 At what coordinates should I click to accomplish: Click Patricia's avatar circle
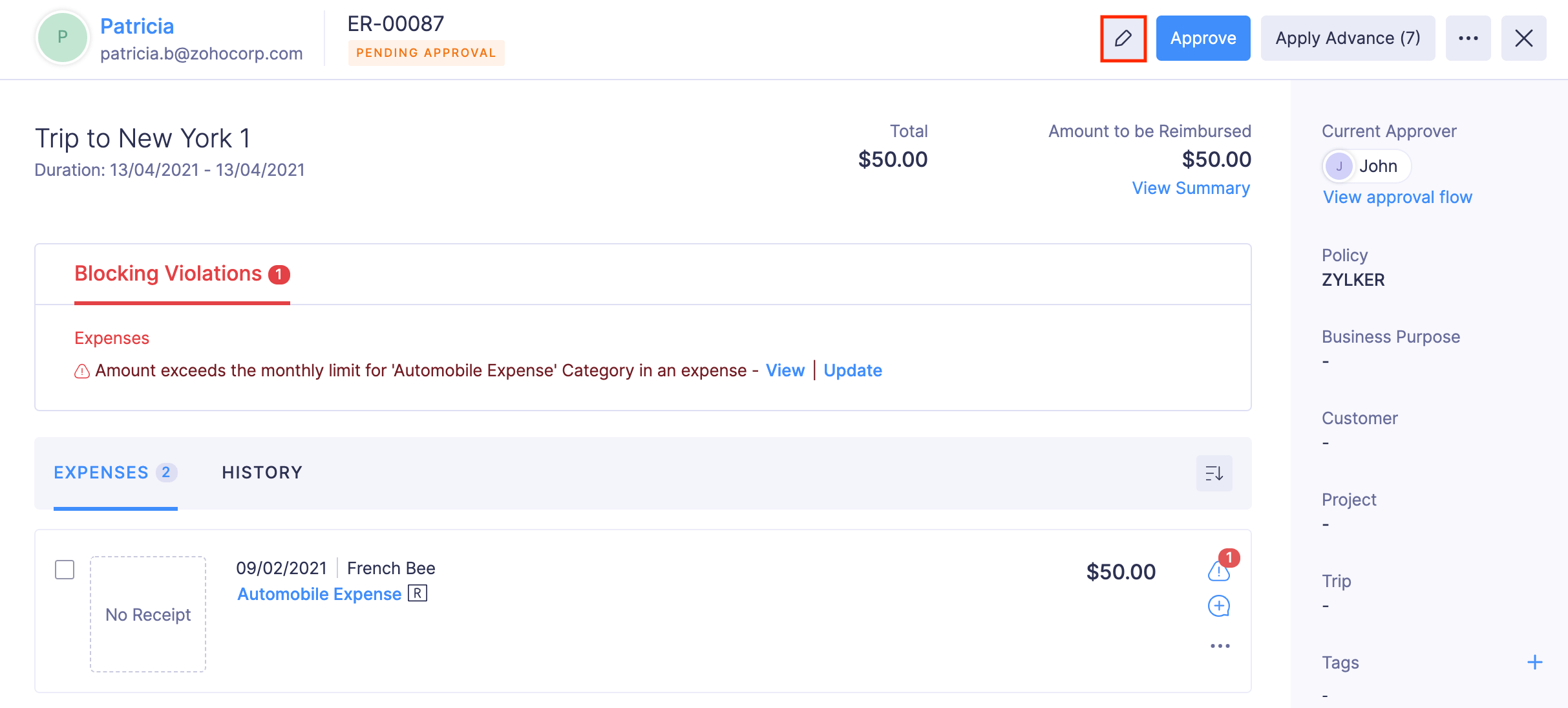63,38
